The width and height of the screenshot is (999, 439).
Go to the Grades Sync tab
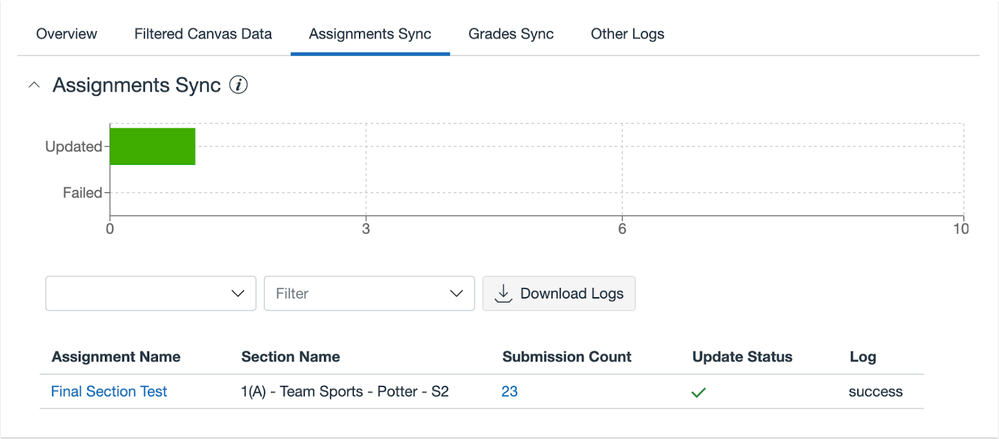click(511, 34)
